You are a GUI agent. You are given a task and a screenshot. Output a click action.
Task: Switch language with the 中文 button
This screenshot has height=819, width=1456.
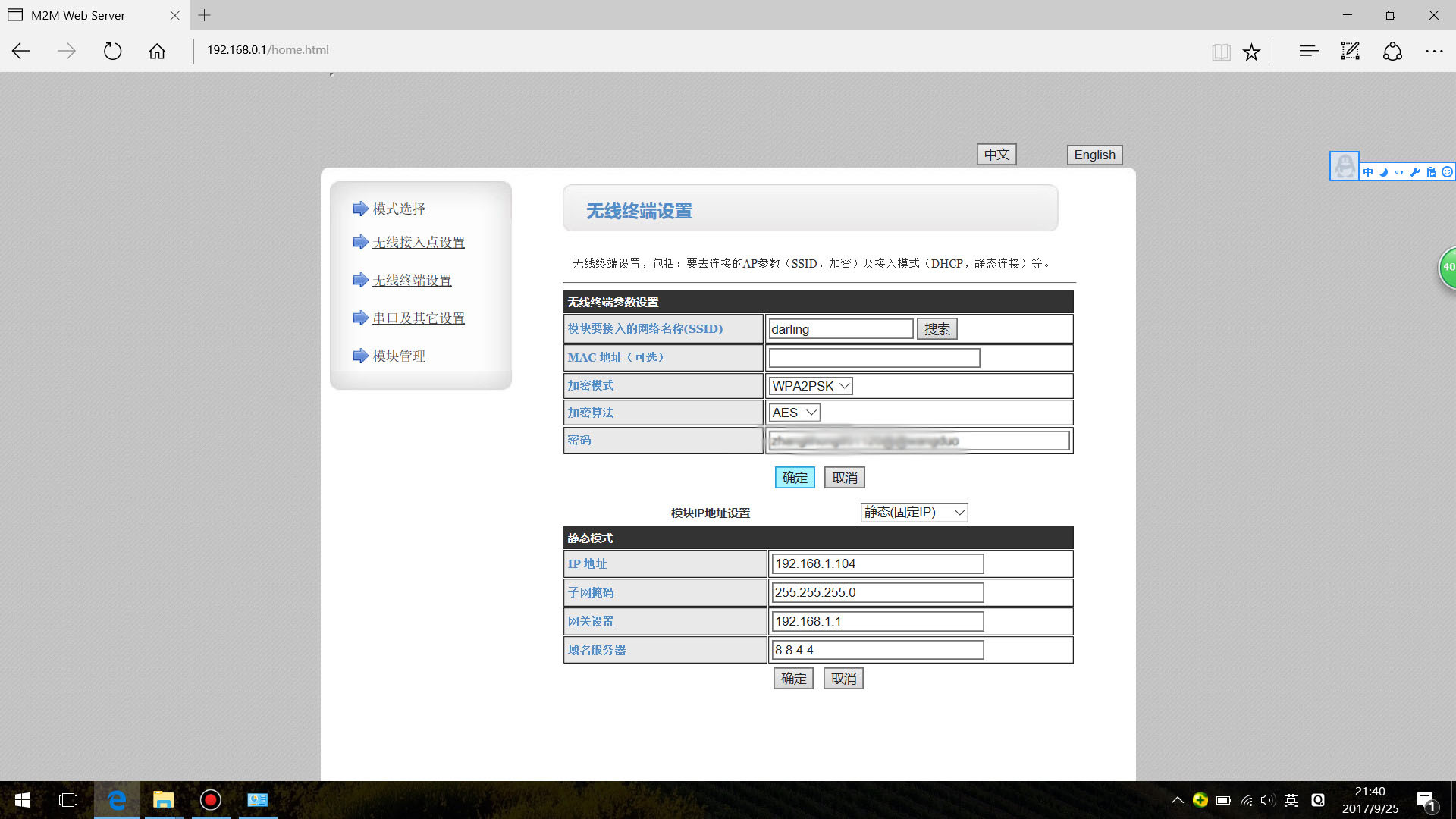pyautogui.click(x=996, y=155)
